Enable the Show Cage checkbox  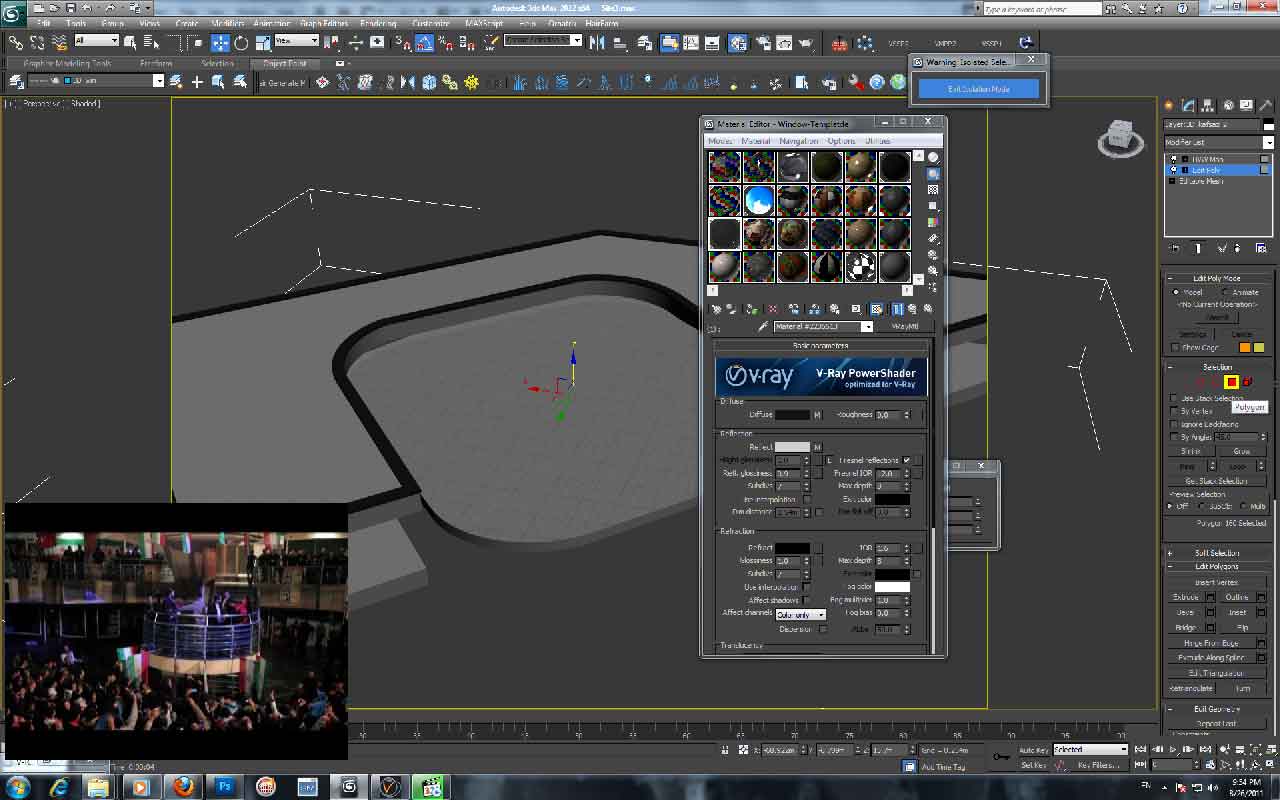[x=1174, y=347]
